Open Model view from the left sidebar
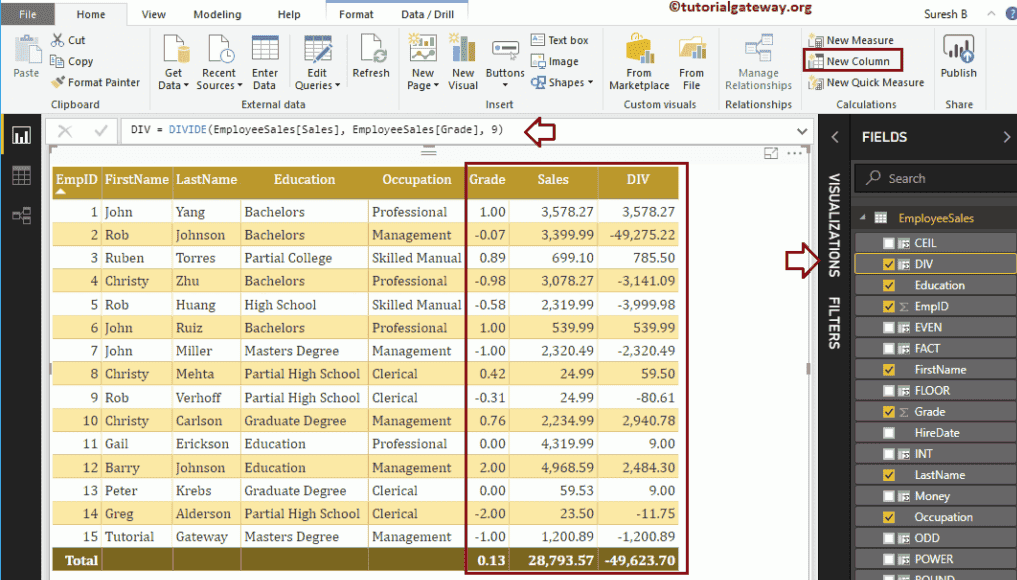Viewport: 1017px width, 580px height. pos(20,213)
